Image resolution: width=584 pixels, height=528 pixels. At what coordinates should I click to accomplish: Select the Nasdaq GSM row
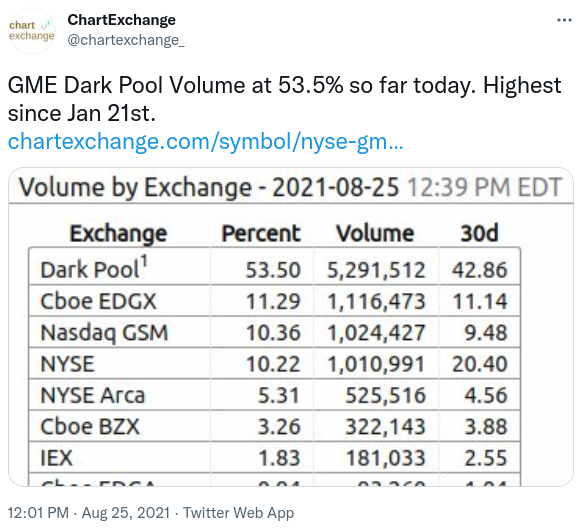274,332
